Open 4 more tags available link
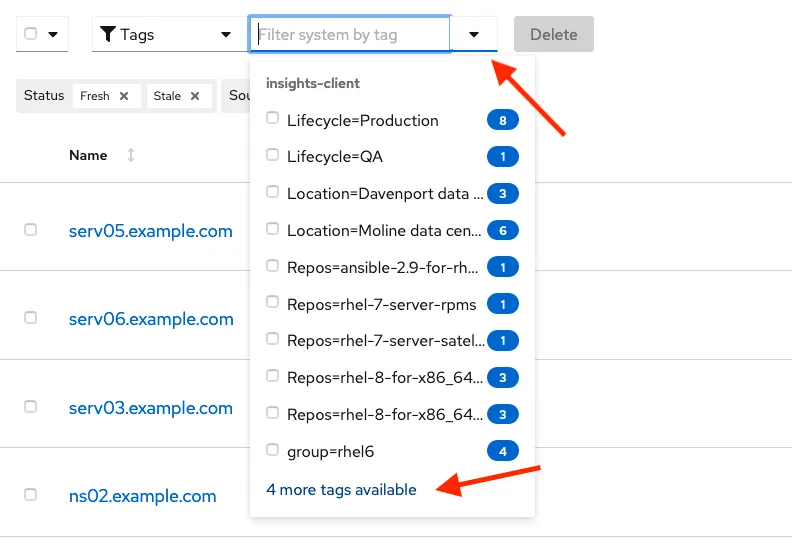The width and height of the screenshot is (792, 544). [341, 489]
